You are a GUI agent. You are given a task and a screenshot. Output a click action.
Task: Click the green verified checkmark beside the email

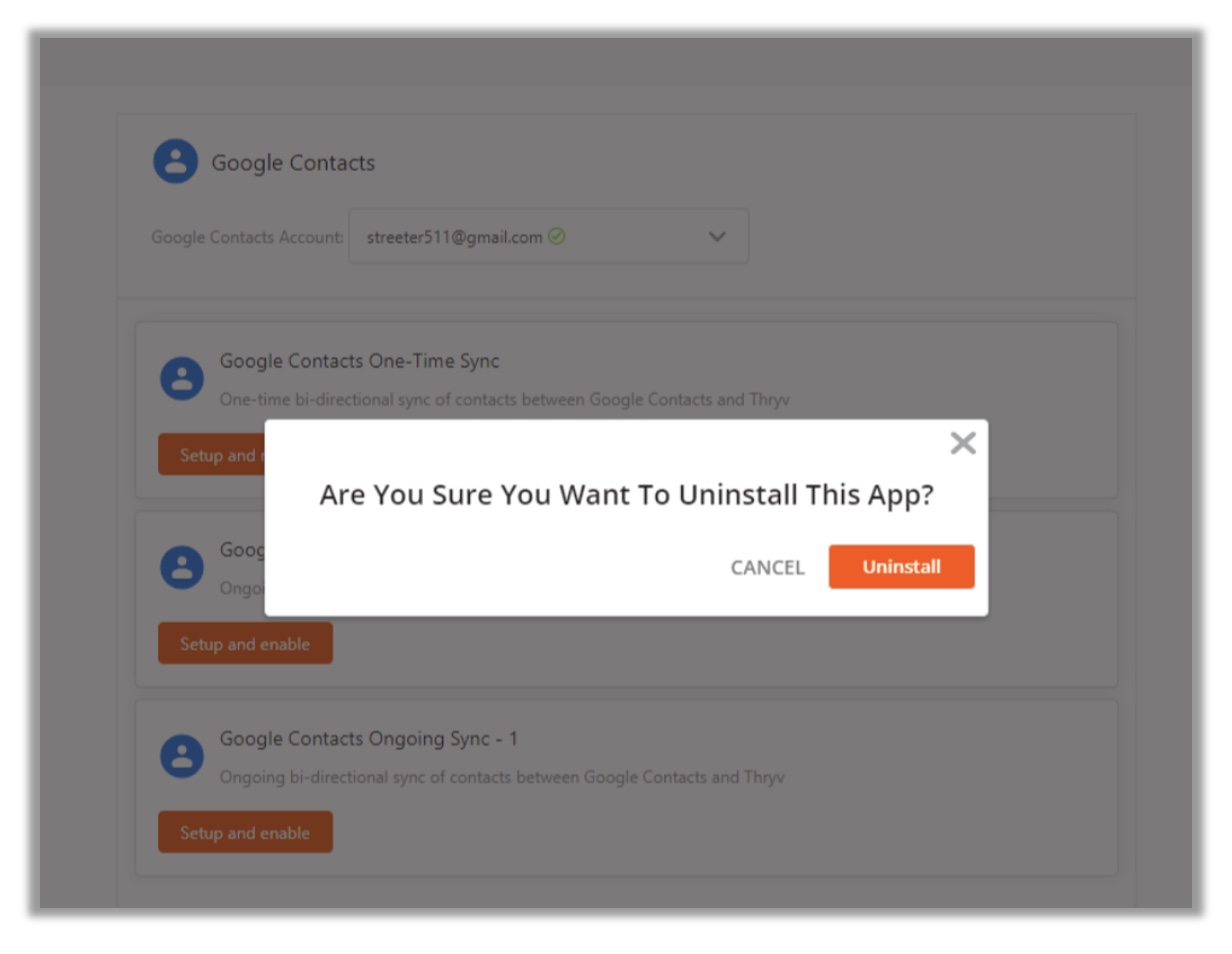[x=557, y=237]
